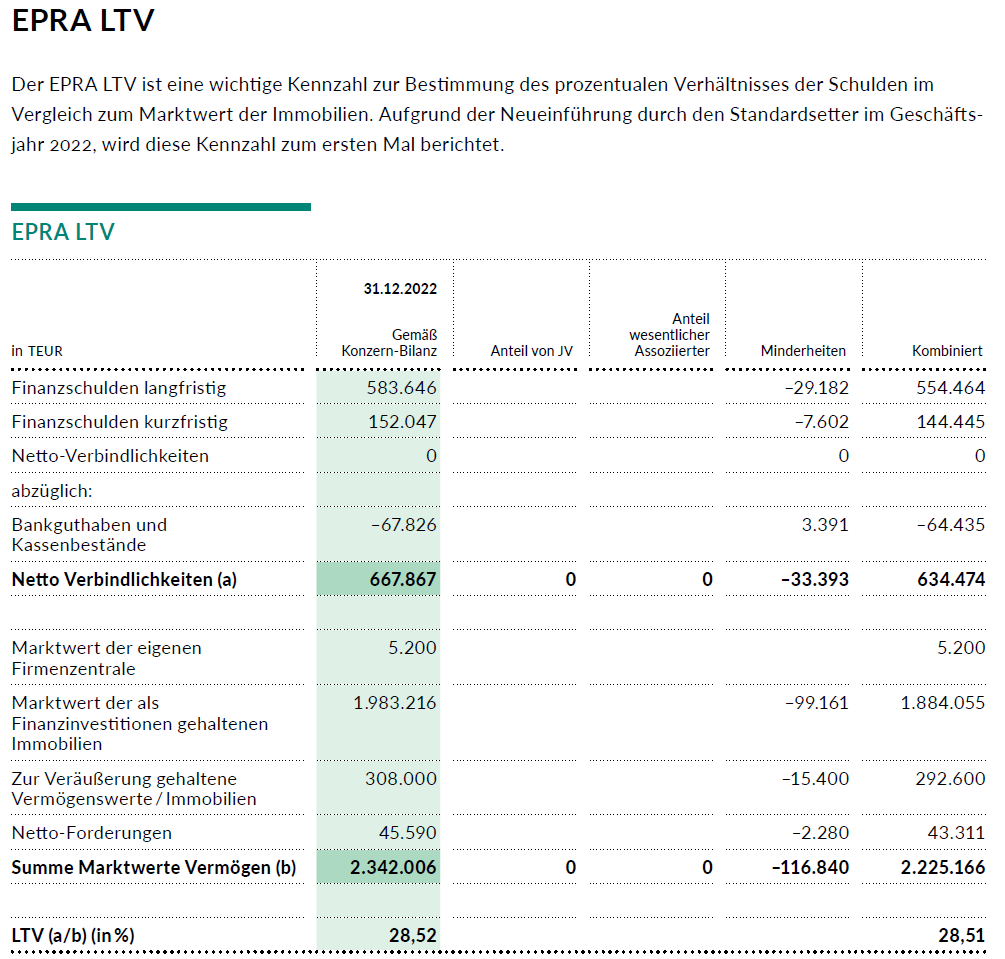The height and width of the screenshot is (959, 1005).
Task: Select the investment property value 1.983.216
Action: (394, 703)
